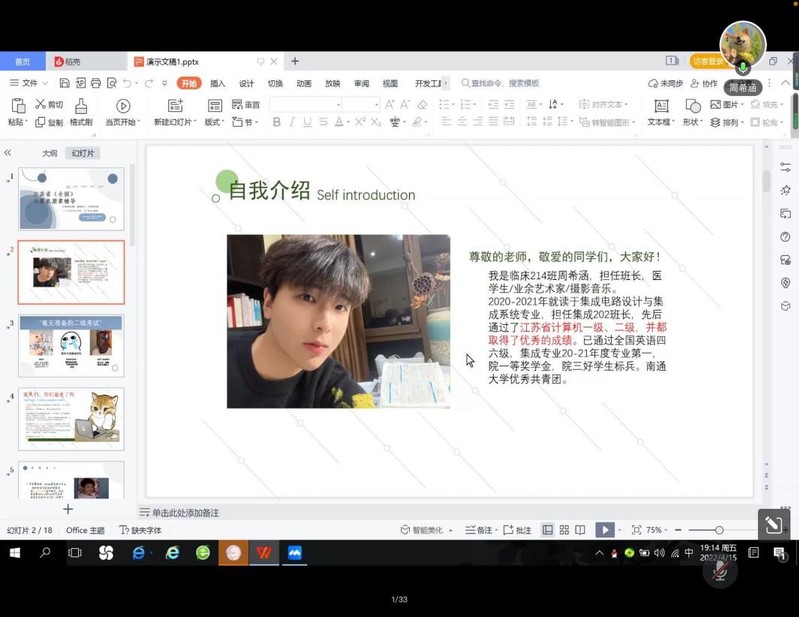Click the Collaborate (协作) button

click(x=704, y=83)
